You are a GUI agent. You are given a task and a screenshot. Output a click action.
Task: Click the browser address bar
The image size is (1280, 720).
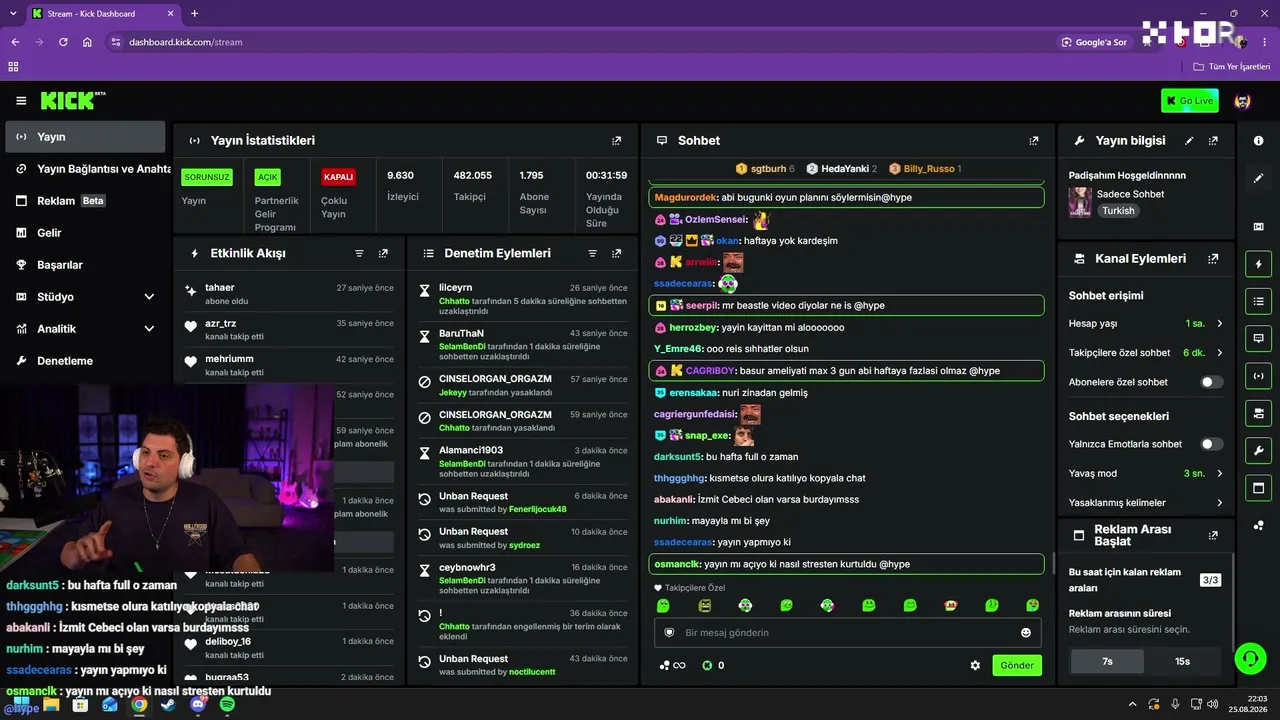(x=580, y=42)
